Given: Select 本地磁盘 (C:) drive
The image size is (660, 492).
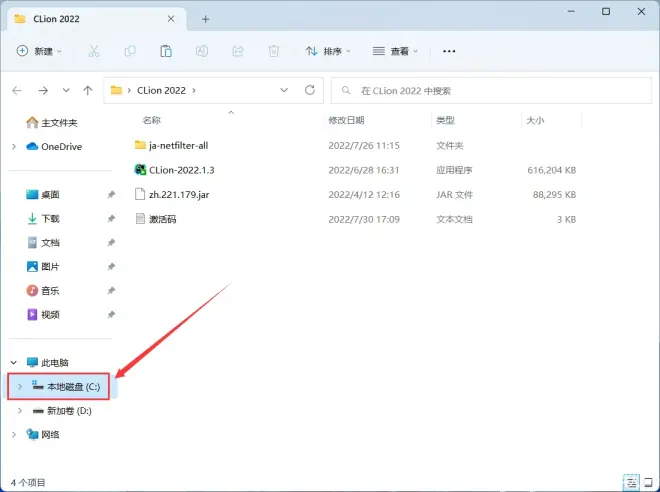Looking at the screenshot, I should 66,386.
